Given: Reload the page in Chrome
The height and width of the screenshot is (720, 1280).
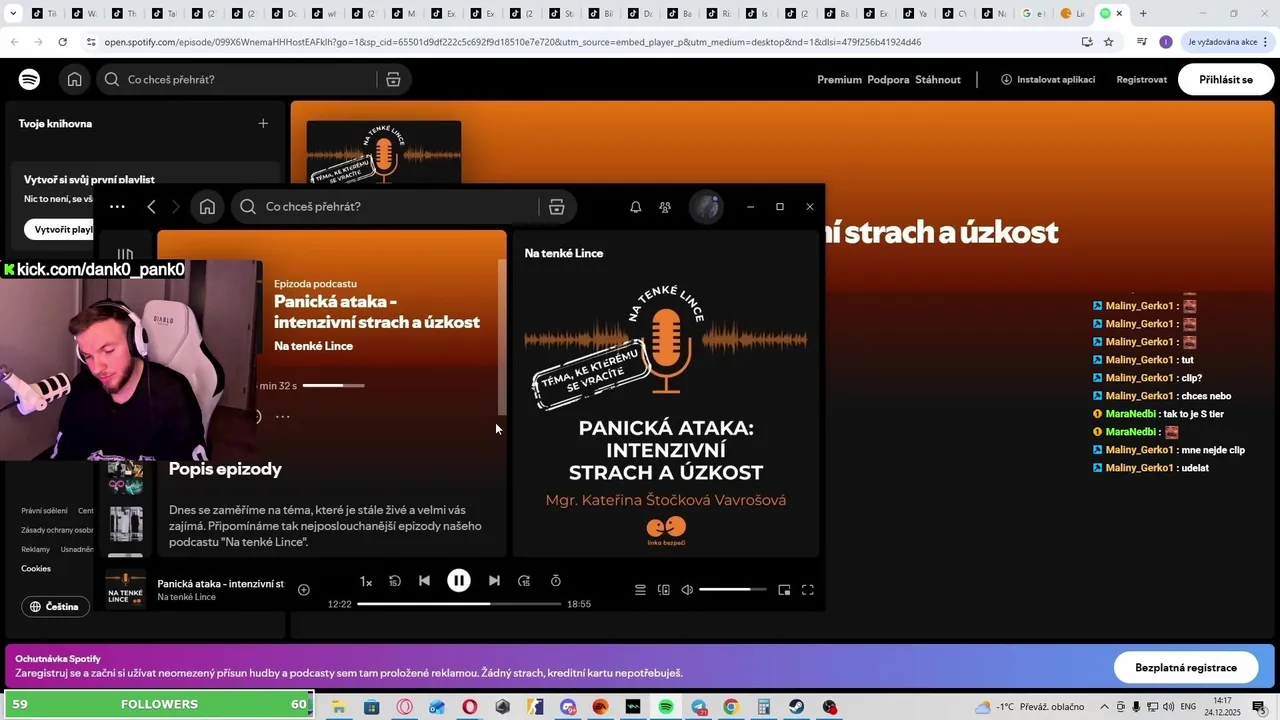Looking at the screenshot, I should pyautogui.click(x=62, y=42).
